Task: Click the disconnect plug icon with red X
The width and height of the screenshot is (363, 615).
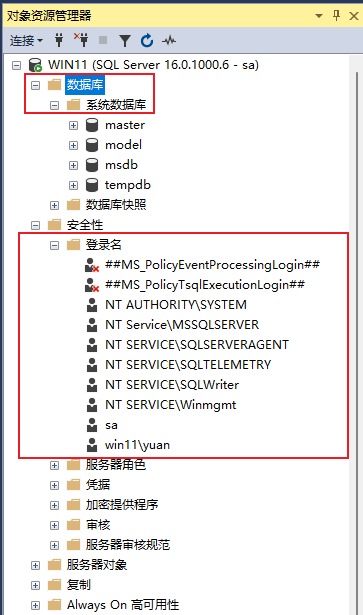Action: 81,40
